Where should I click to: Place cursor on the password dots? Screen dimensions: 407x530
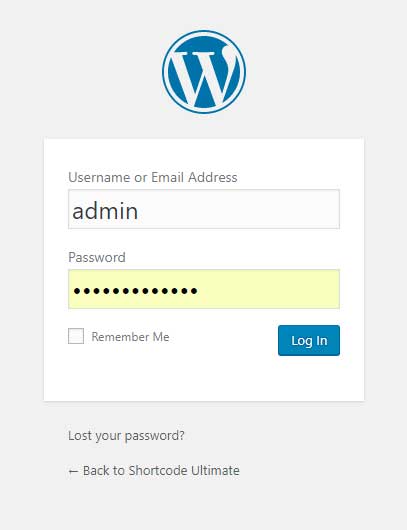pos(136,290)
